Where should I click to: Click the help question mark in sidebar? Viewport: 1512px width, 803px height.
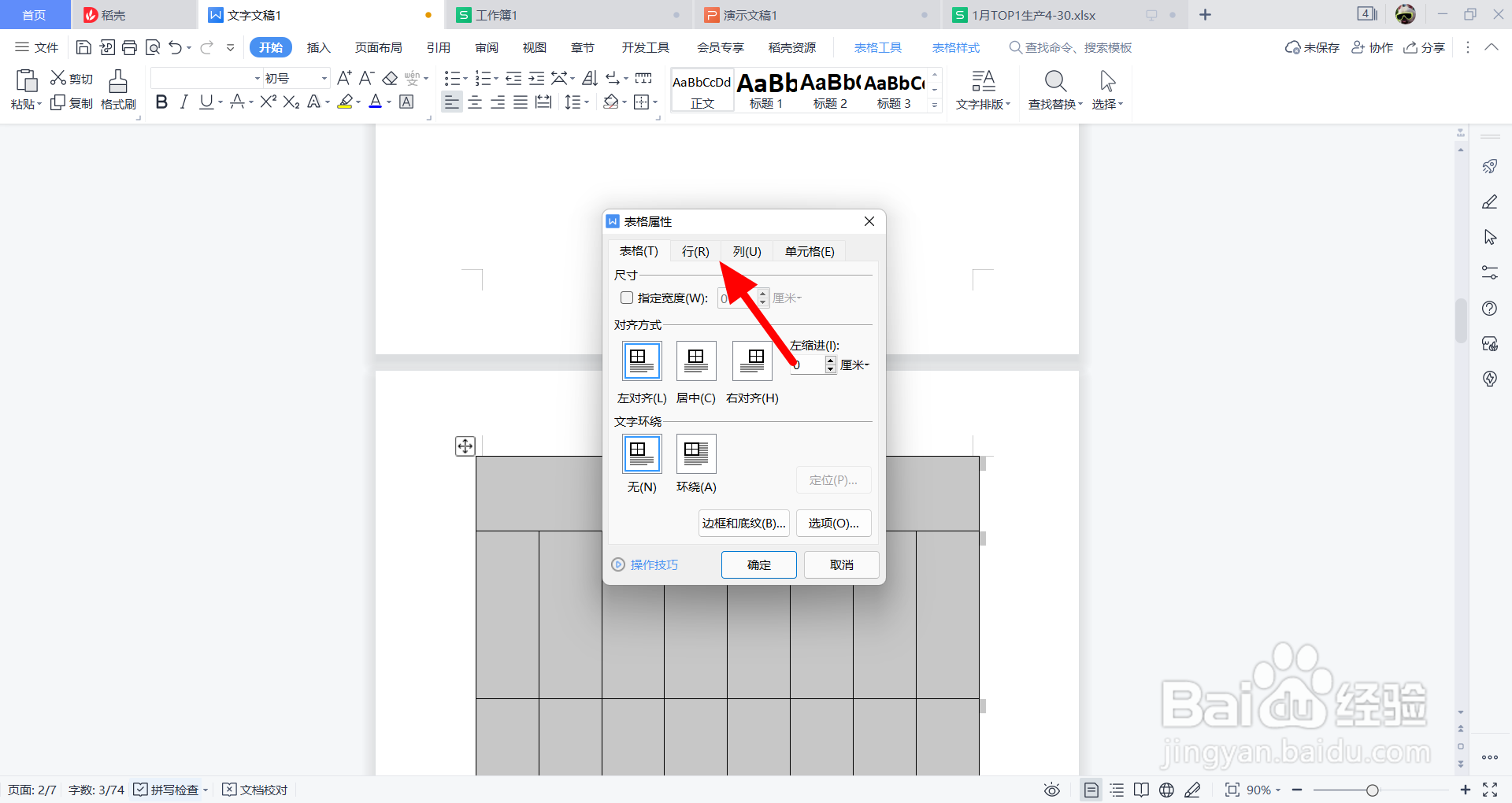tap(1490, 309)
